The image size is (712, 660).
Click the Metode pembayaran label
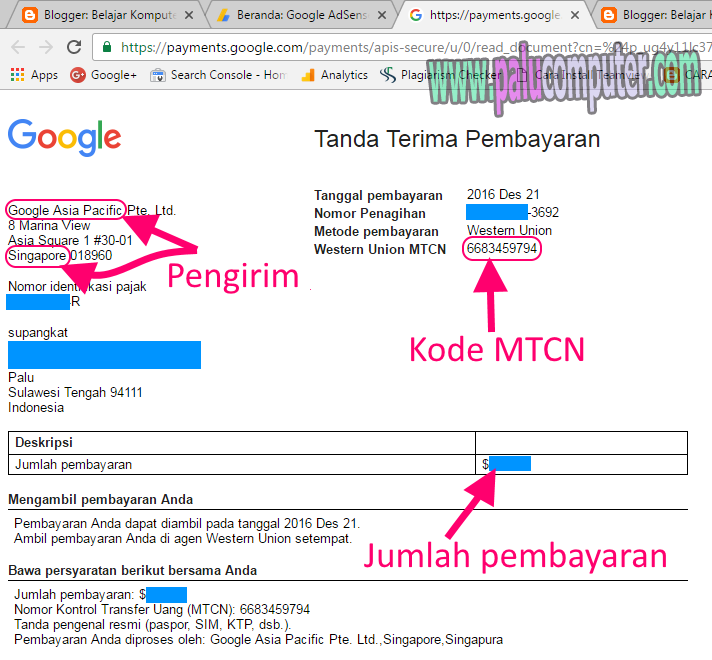click(376, 232)
